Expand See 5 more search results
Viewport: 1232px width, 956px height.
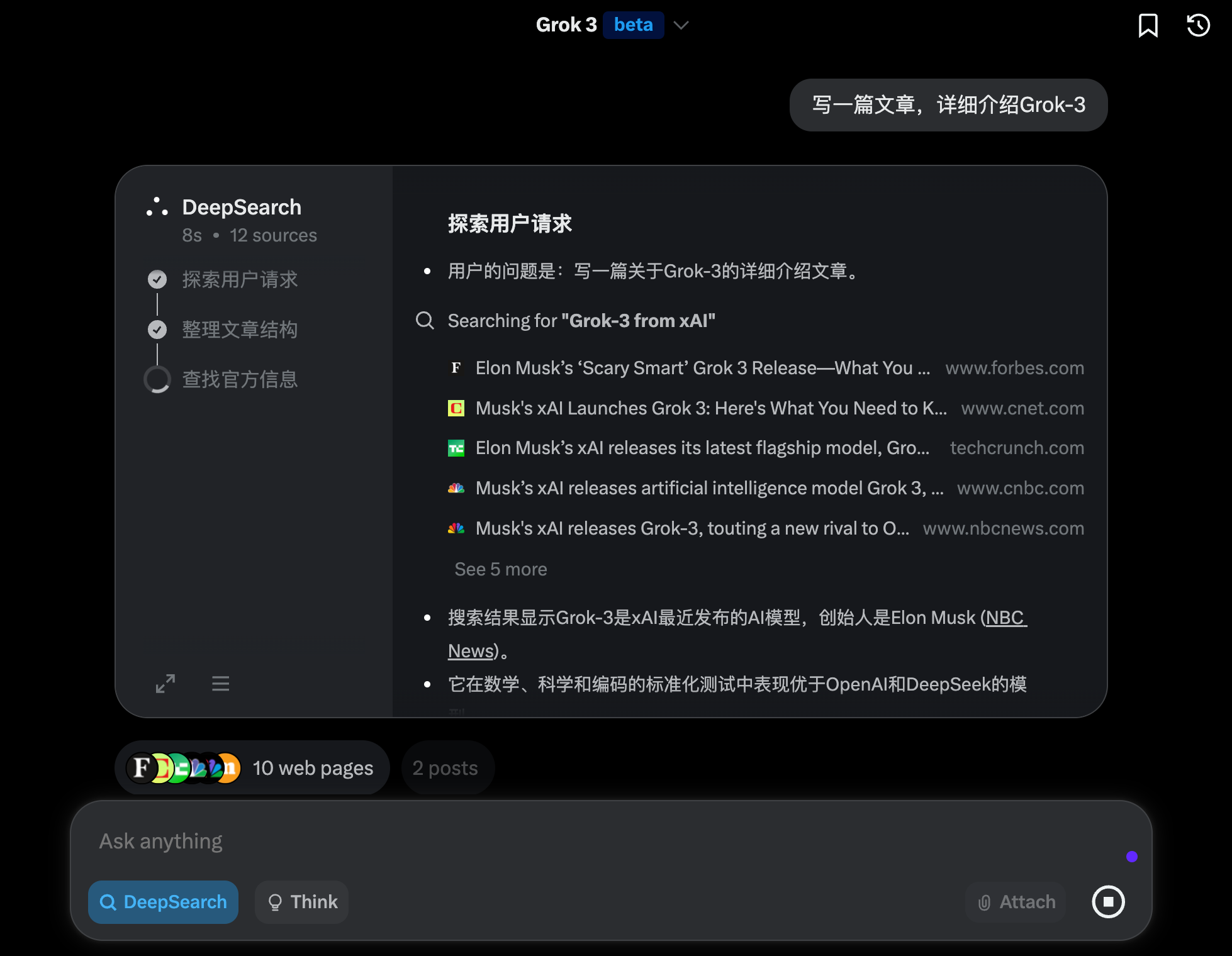(501, 569)
